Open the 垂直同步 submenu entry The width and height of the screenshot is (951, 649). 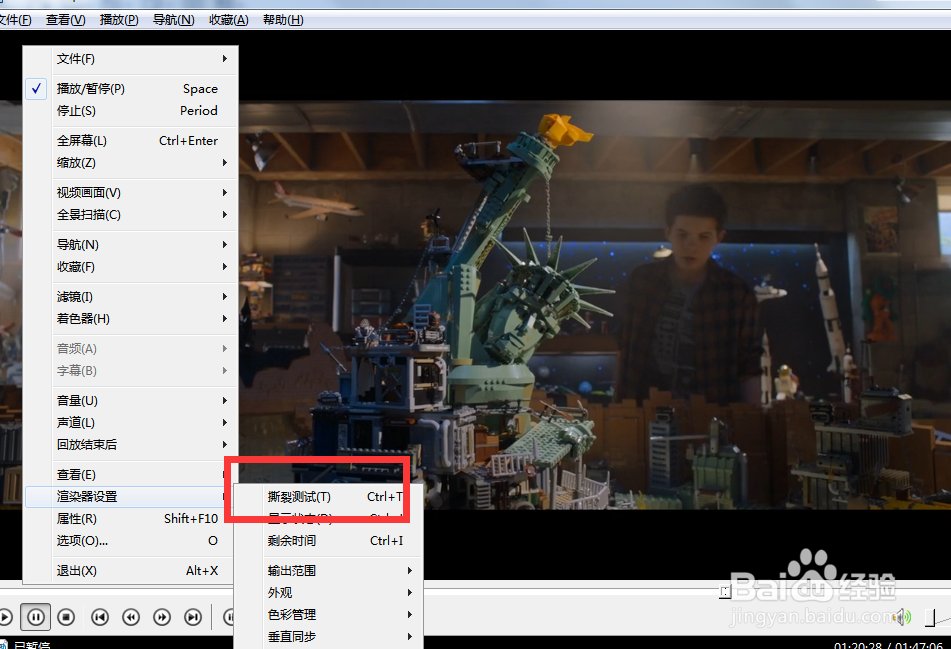pyautogui.click(x=328, y=637)
